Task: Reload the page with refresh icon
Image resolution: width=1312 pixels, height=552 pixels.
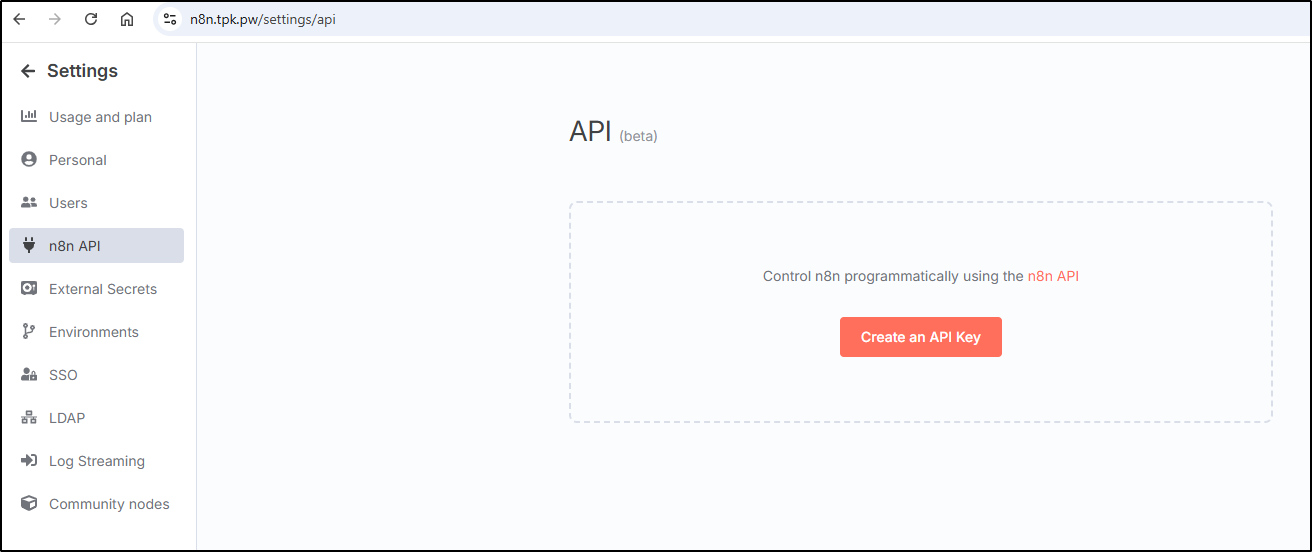Action: click(x=91, y=19)
